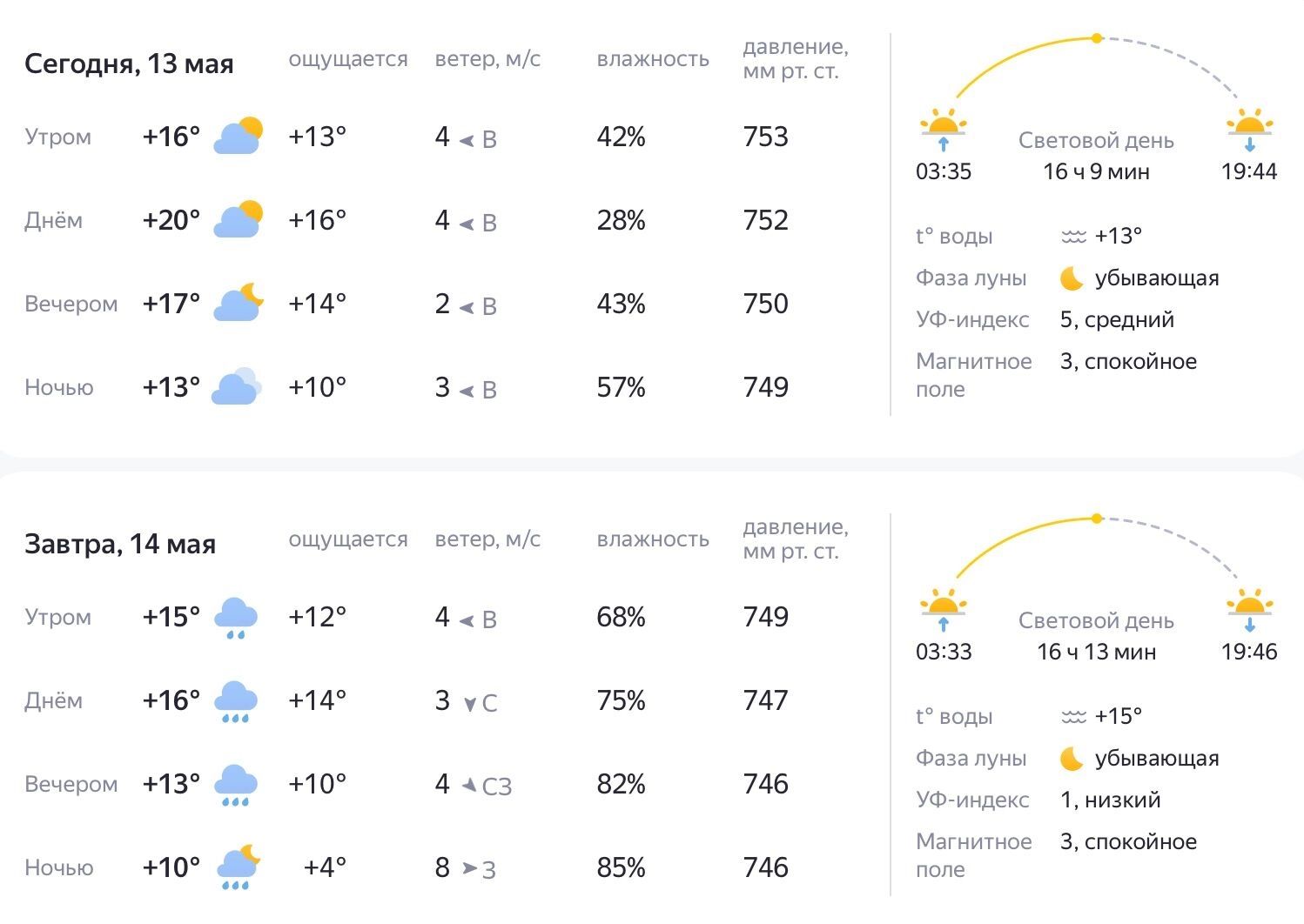Click the sun position dot on today's arc
1304x924 pixels.
click(1097, 38)
